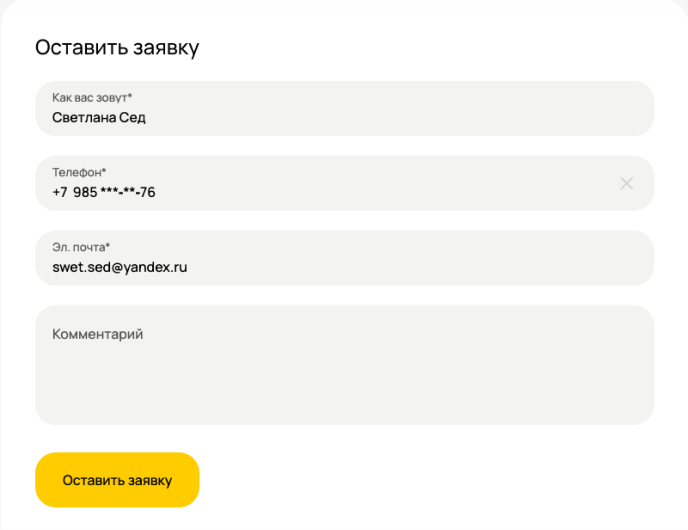Click the Комментарий placeholder text
The height and width of the screenshot is (530, 688).
pos(97,334)
